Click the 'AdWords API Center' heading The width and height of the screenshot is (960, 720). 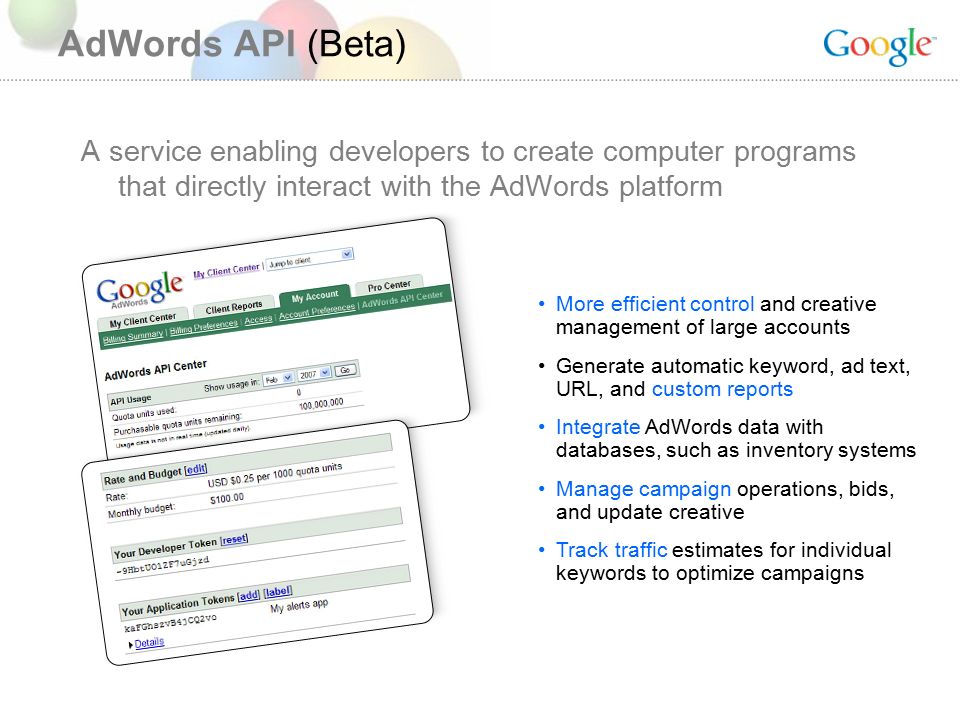[x=156, y=370]
